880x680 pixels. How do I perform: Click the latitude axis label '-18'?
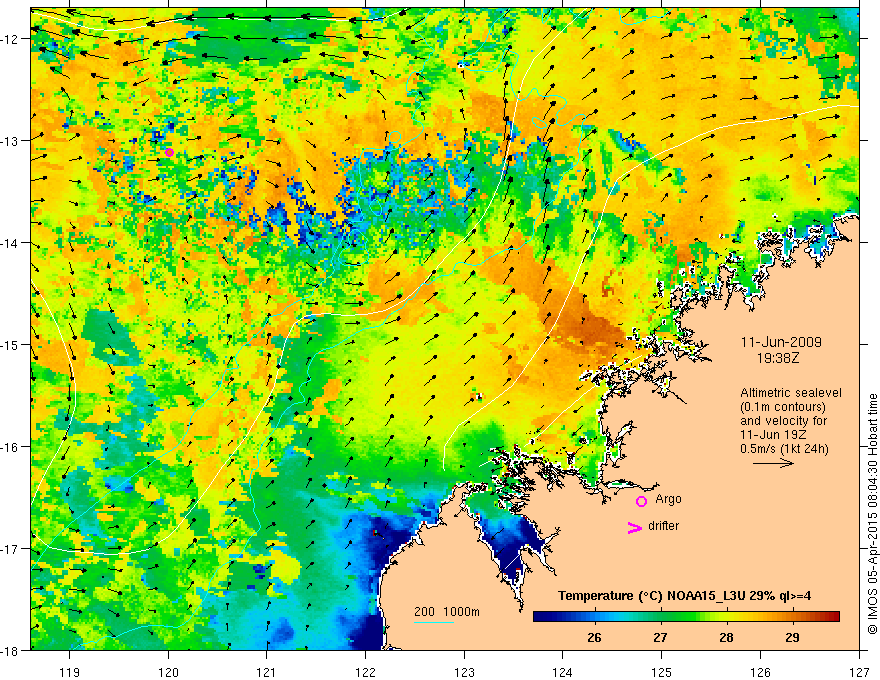pos(12,650)
